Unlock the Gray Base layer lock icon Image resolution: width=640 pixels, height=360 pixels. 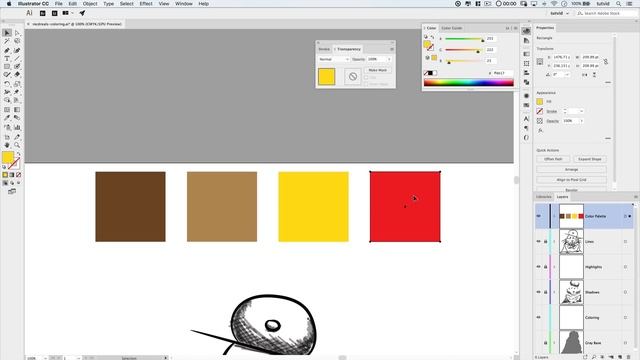coord(545,342)
